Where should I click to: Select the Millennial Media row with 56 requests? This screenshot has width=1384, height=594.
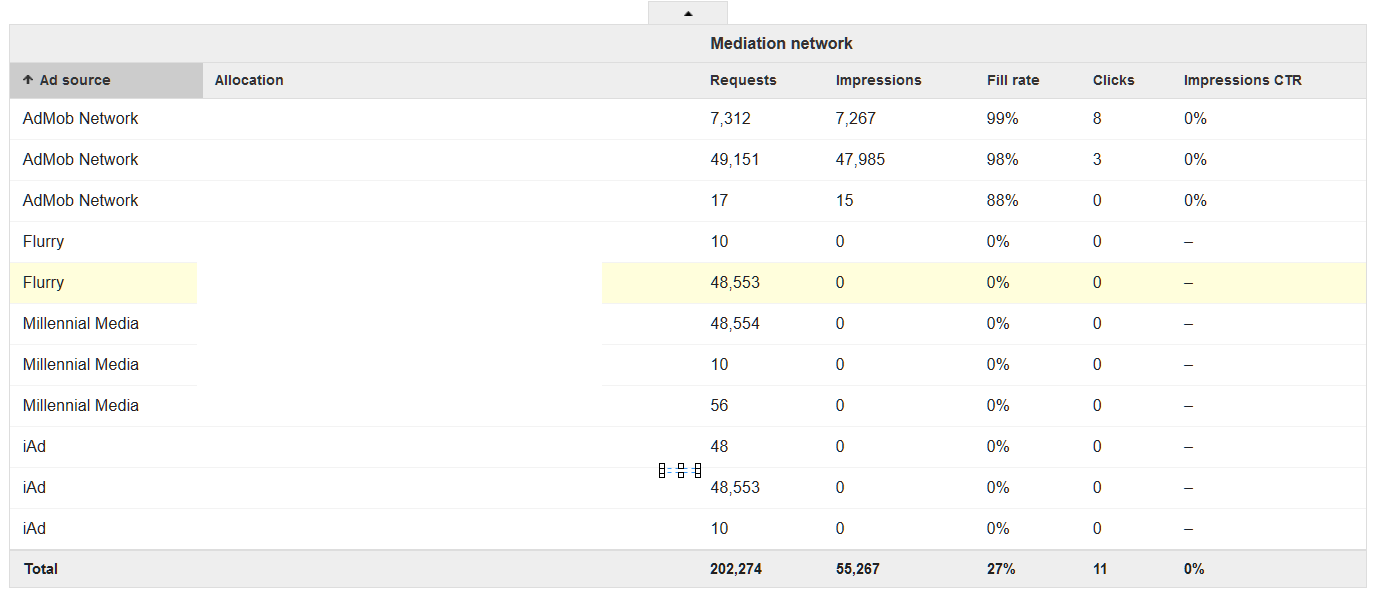click(688, 406)
